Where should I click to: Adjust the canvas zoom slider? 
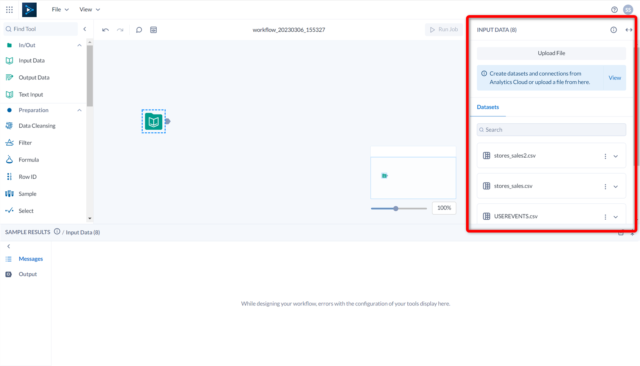coord(396,209)
